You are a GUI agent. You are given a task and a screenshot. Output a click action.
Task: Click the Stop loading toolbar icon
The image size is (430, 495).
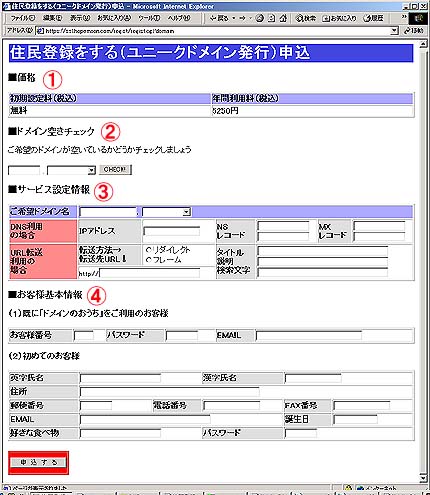click(260, 18)
